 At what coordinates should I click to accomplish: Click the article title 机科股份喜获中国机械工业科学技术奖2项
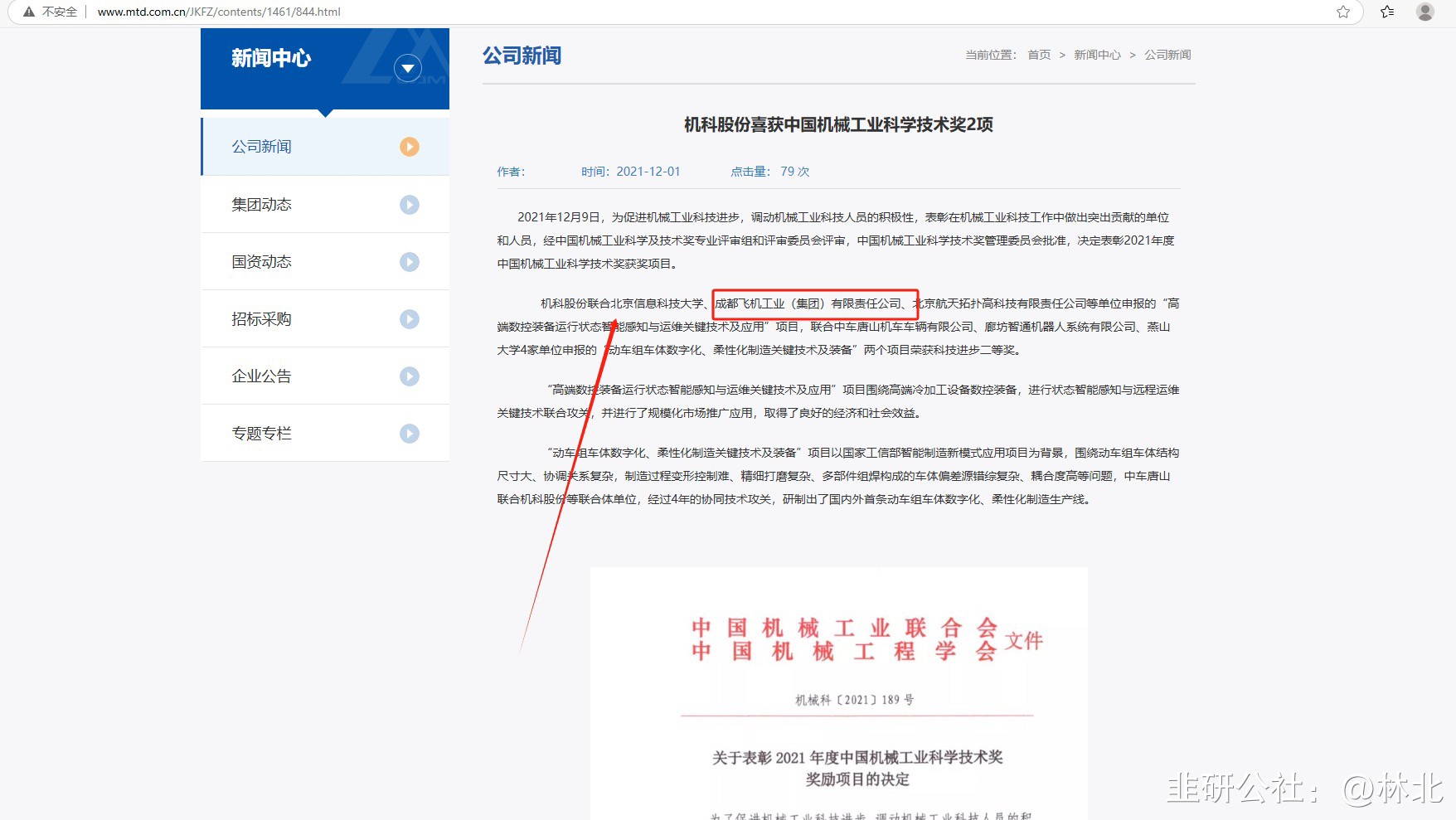point(838,125)
